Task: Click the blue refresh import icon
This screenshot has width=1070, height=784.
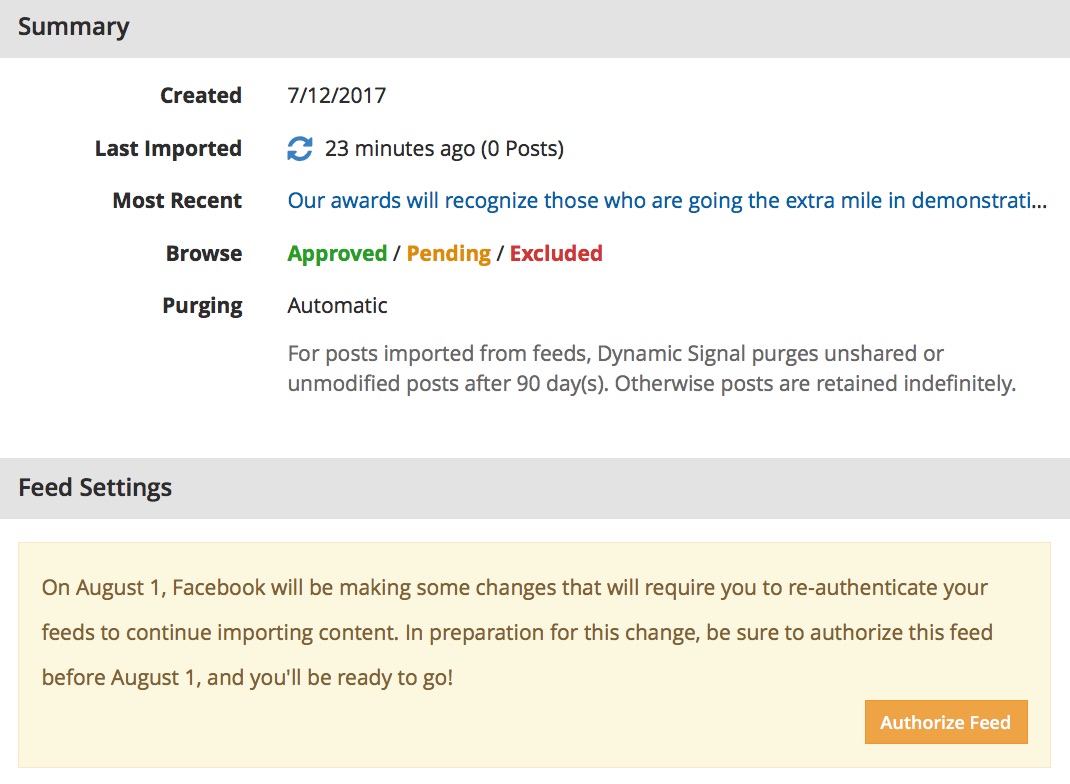Action: point(300,148)
